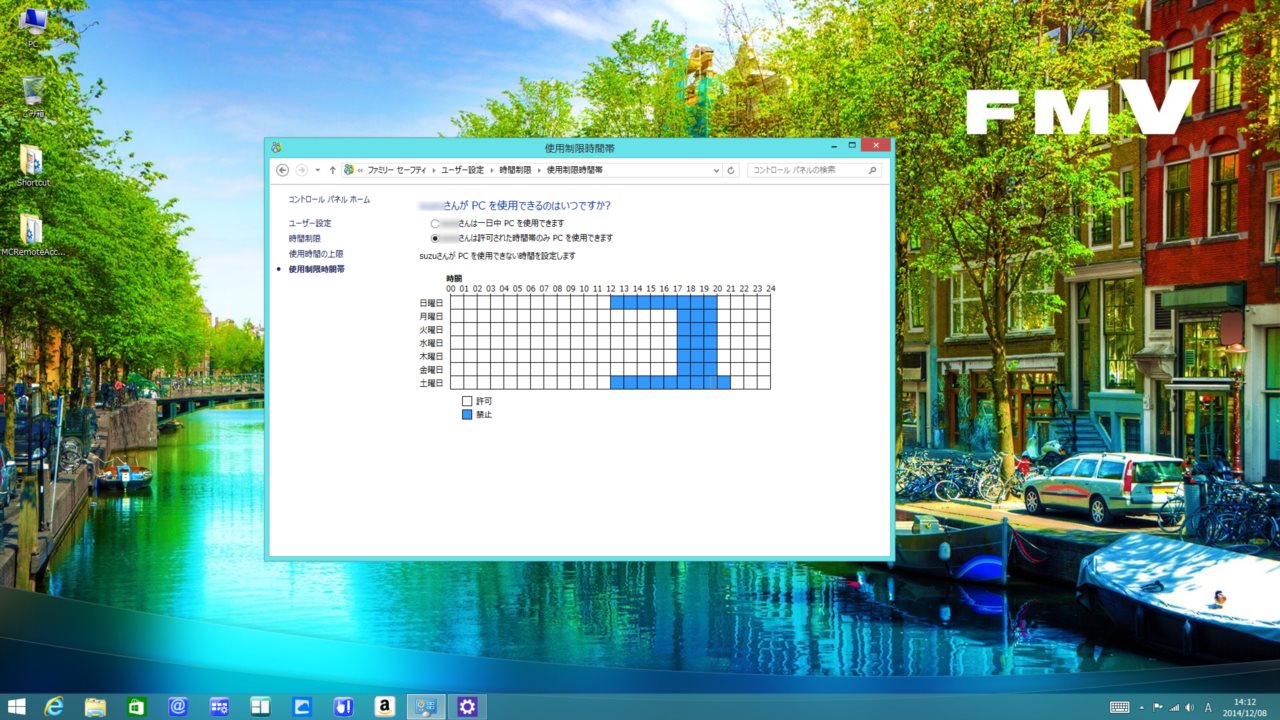Viewport: 1280px width, 720px height.
Task: Open the 使用時間の上限 sidebar link
Action: tap(316, 254)
